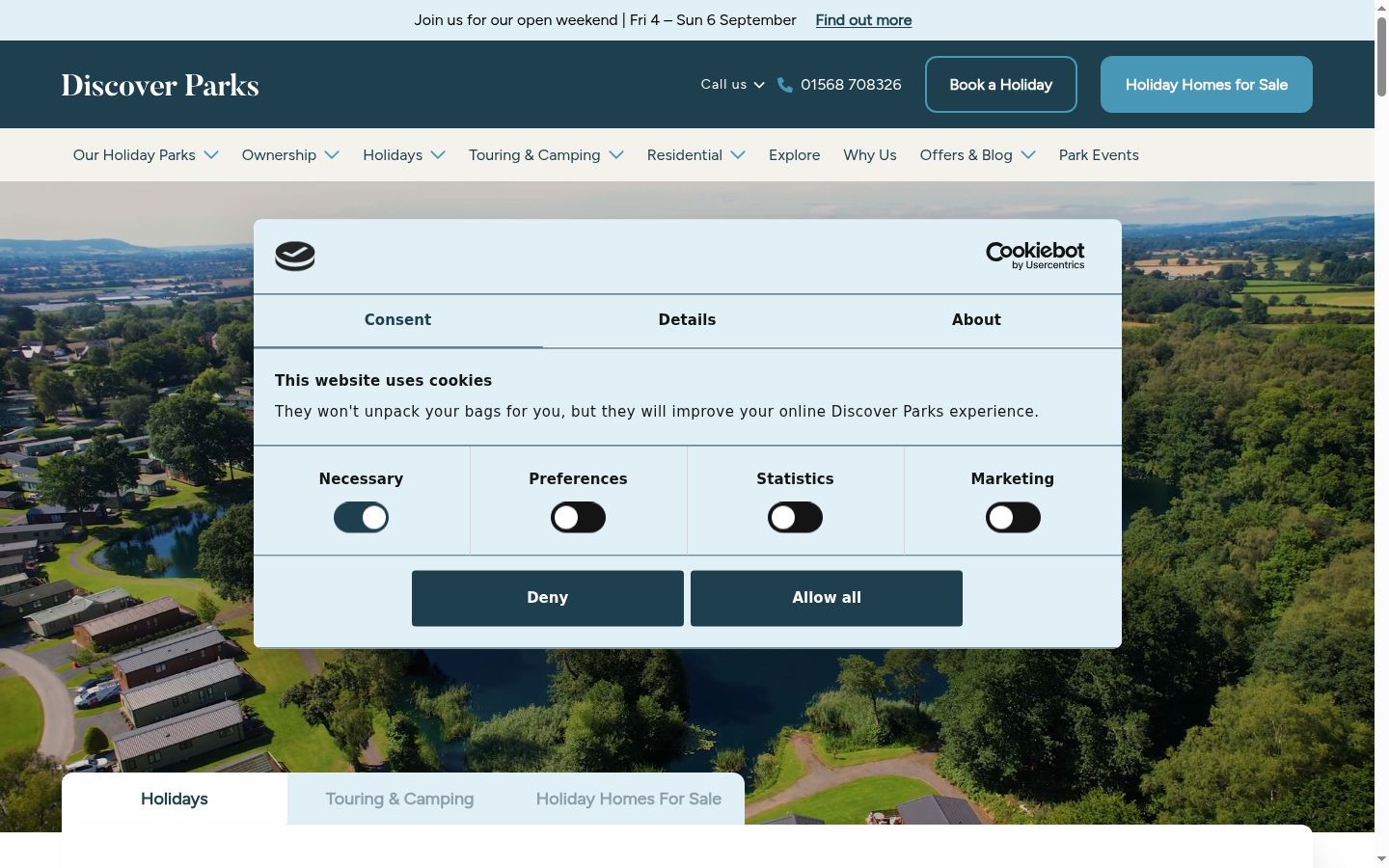Viewport: 1389px width, 868px height.
Task: Click the Deny cookies button
Action: point(548,598)
